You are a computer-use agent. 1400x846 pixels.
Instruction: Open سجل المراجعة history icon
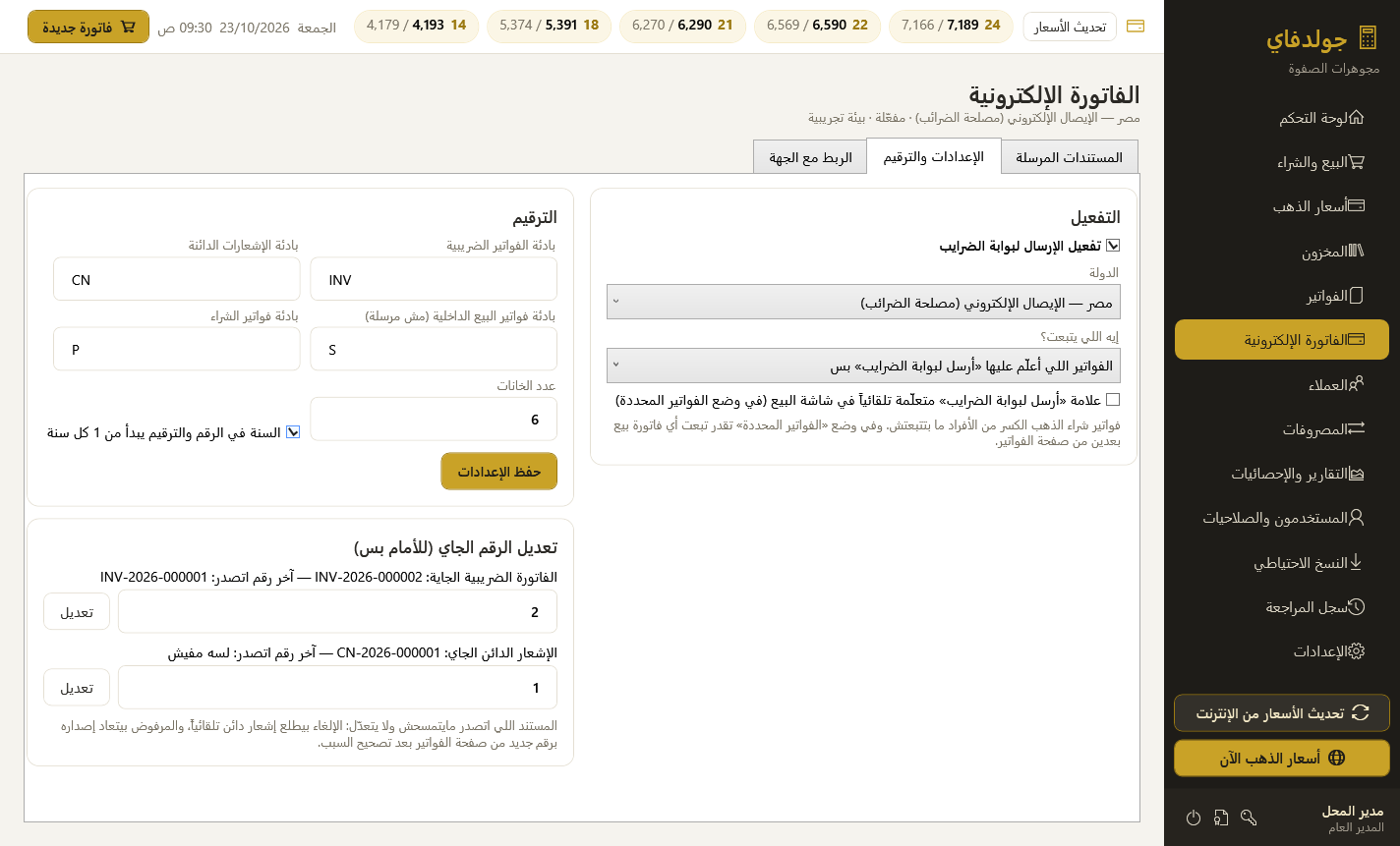[1356, 607]
